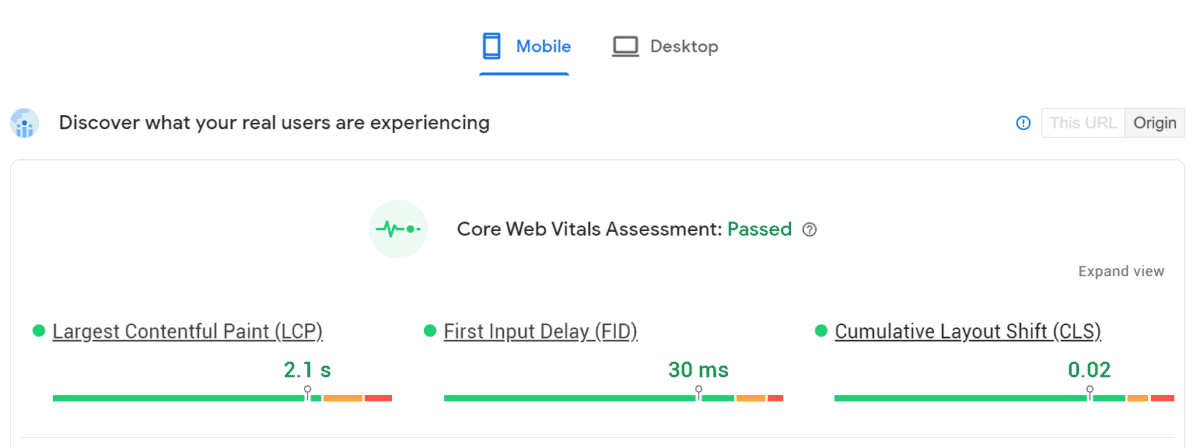Switch to the Mobile tab

point(524,46)
